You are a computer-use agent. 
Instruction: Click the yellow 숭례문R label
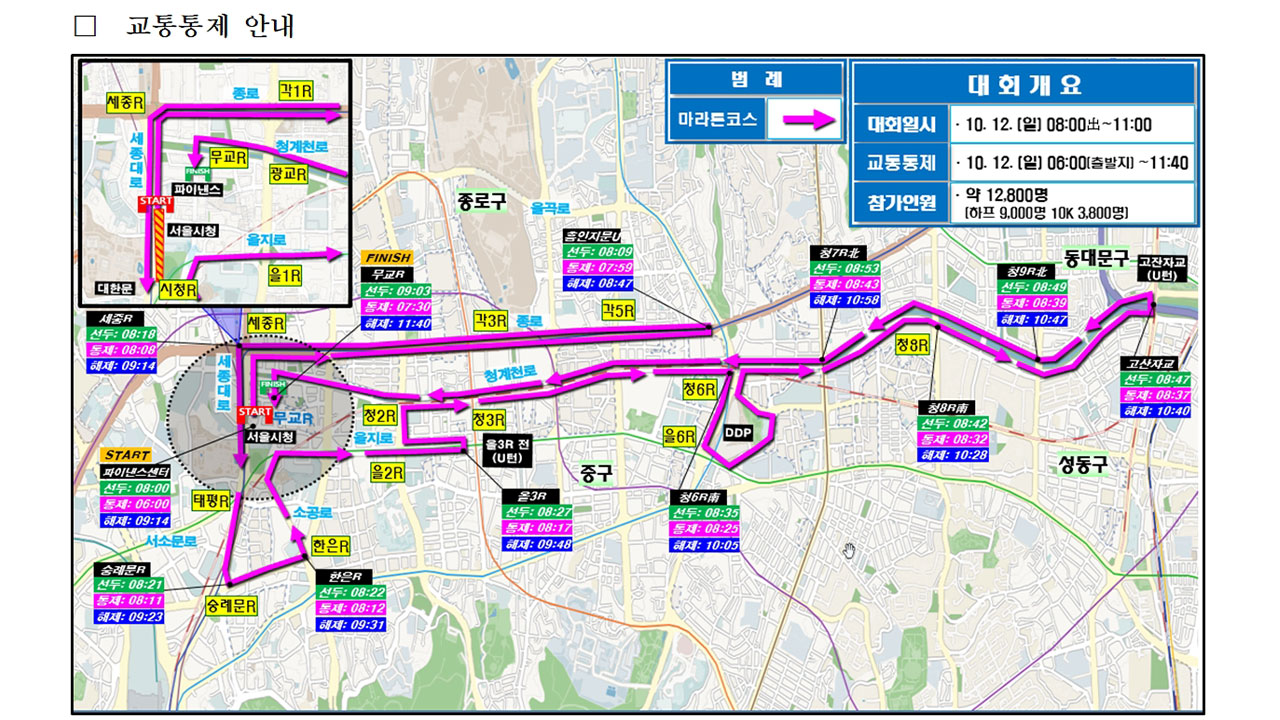click(231, 606)
